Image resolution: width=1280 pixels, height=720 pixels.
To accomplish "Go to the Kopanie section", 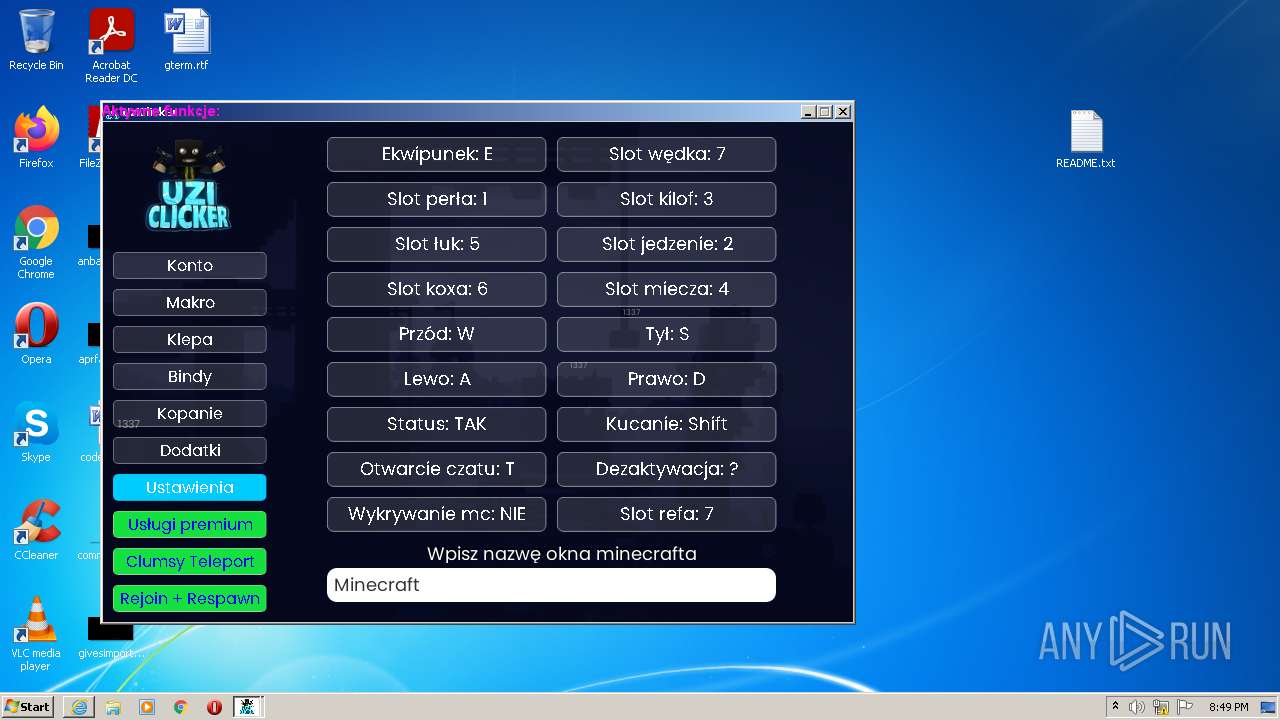I will click(x=190, y=413).
